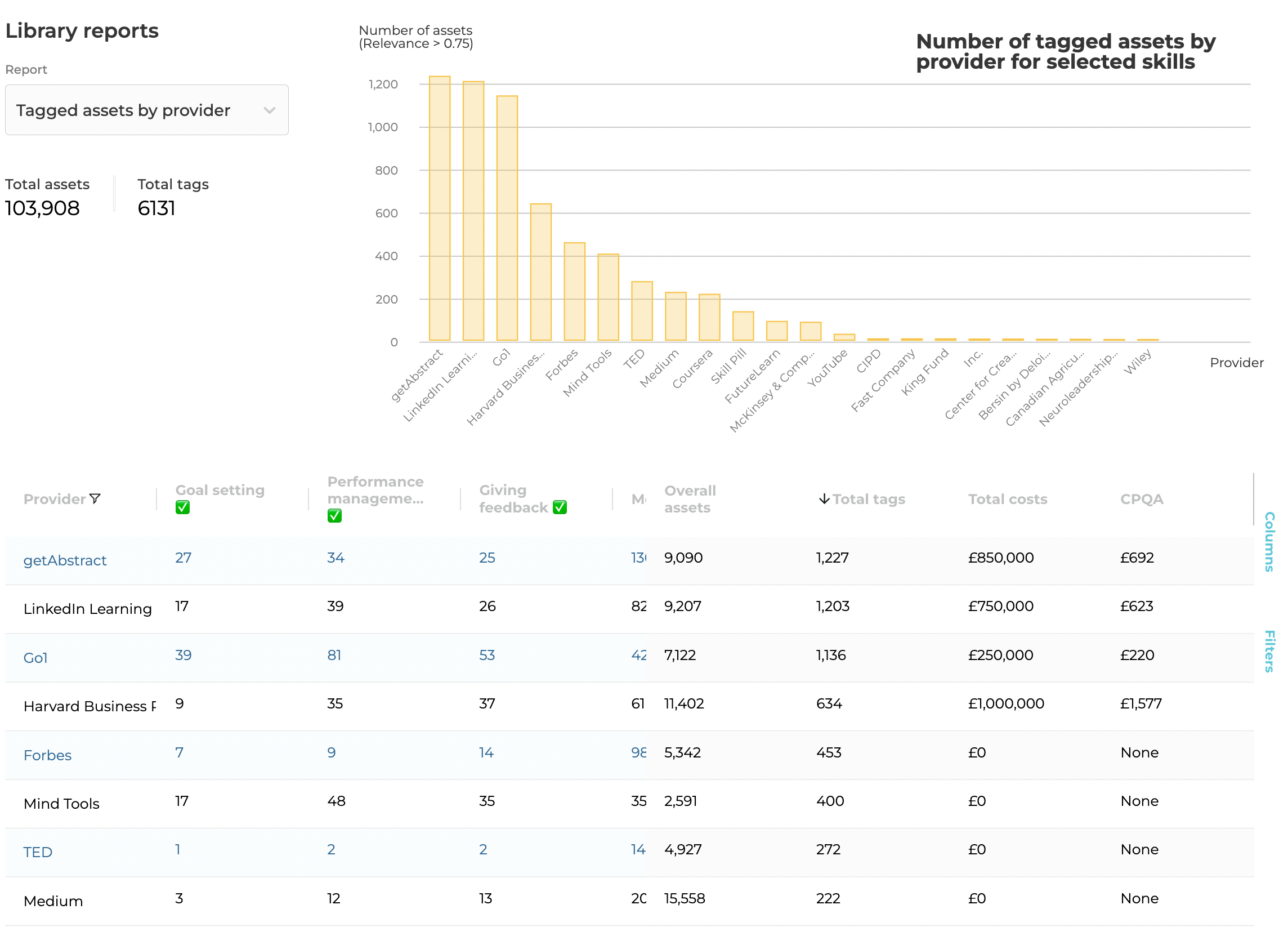Select the Harvard Business bar in the chart
Screen dimensions: 1288x927
click(x=540, y=272)
